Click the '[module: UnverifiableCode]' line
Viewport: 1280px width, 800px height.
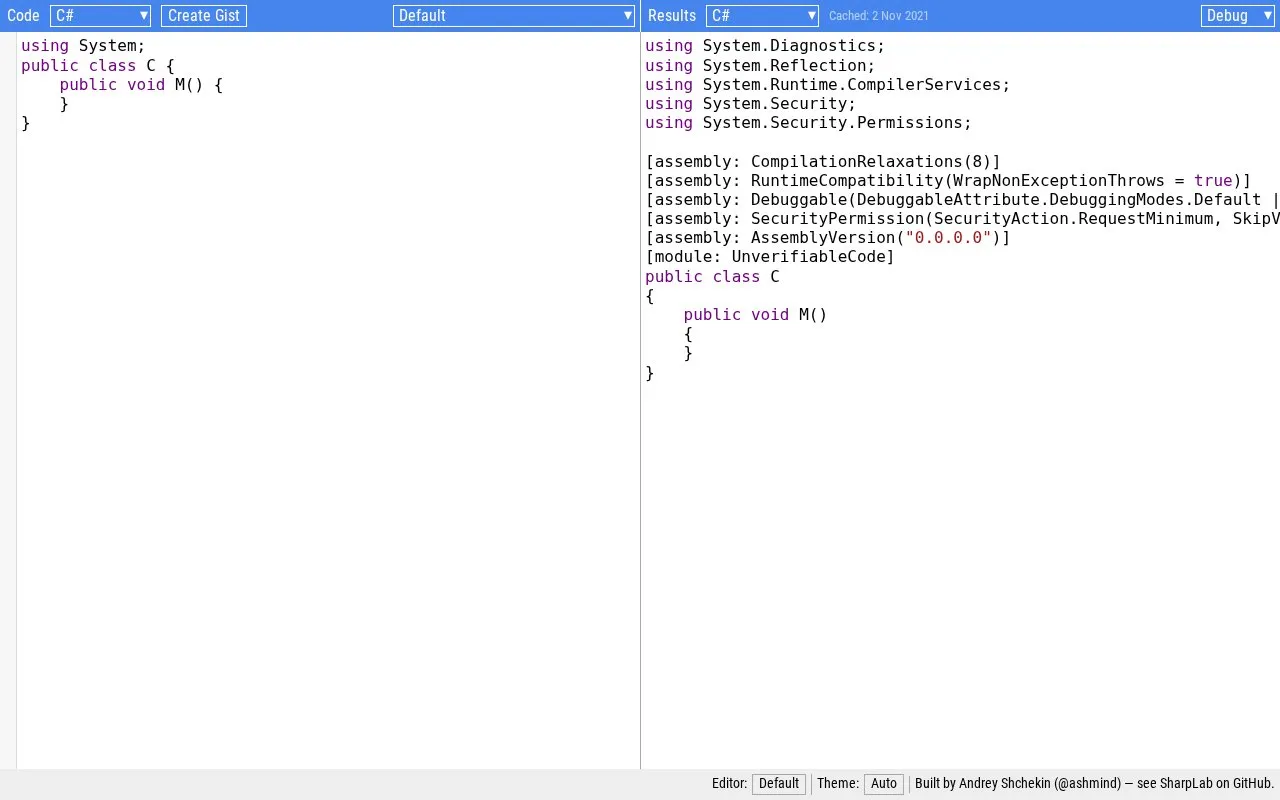tap(770, 257)
